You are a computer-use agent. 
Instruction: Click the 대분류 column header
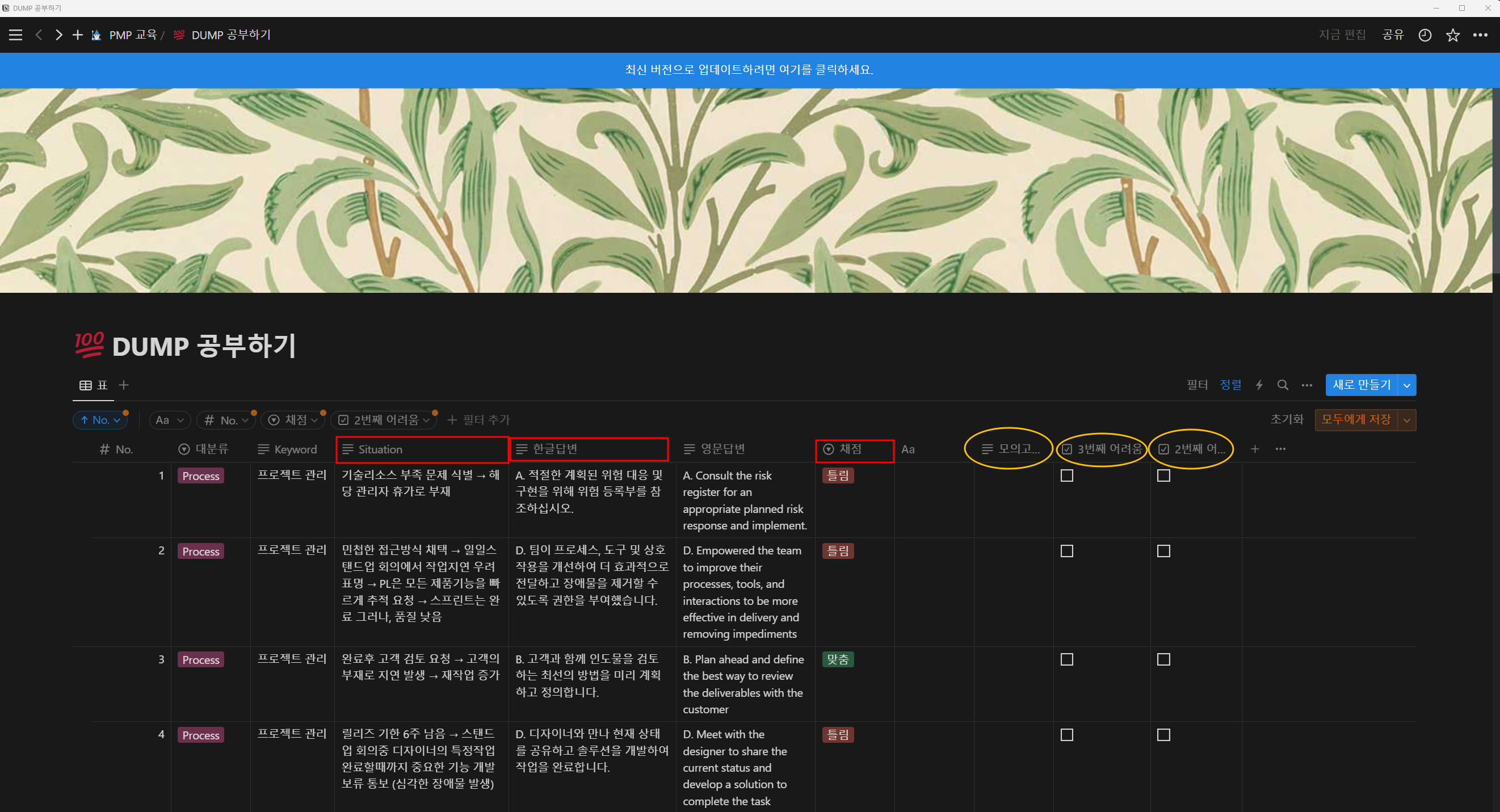click(x=211, y=449)
